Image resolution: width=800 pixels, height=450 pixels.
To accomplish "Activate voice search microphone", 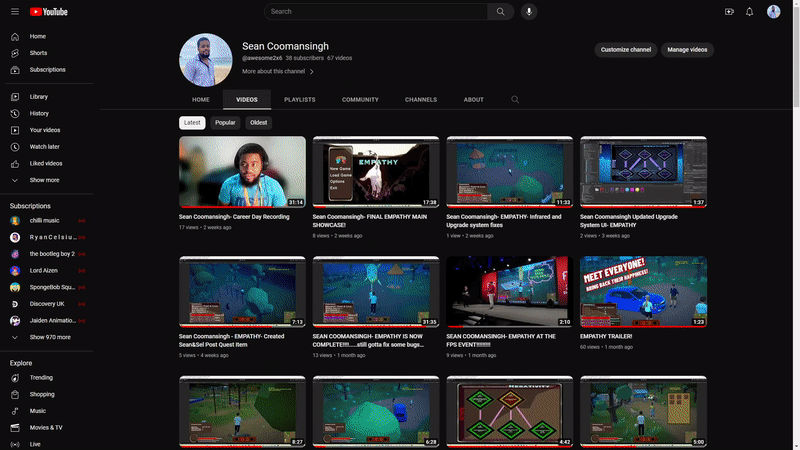I will tap(528, 12).
